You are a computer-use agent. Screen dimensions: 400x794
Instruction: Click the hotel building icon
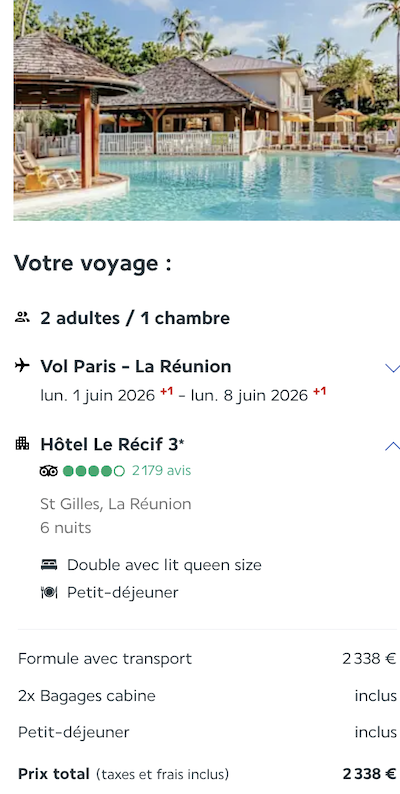[22, 444]
